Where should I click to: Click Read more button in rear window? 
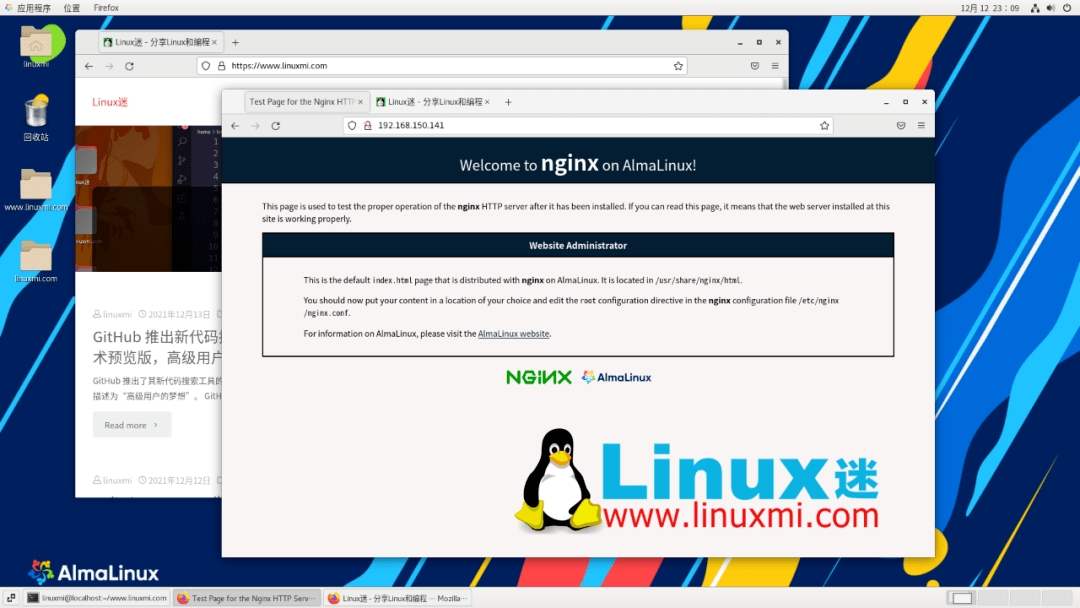pyautogui.click(x=132, y=426)
